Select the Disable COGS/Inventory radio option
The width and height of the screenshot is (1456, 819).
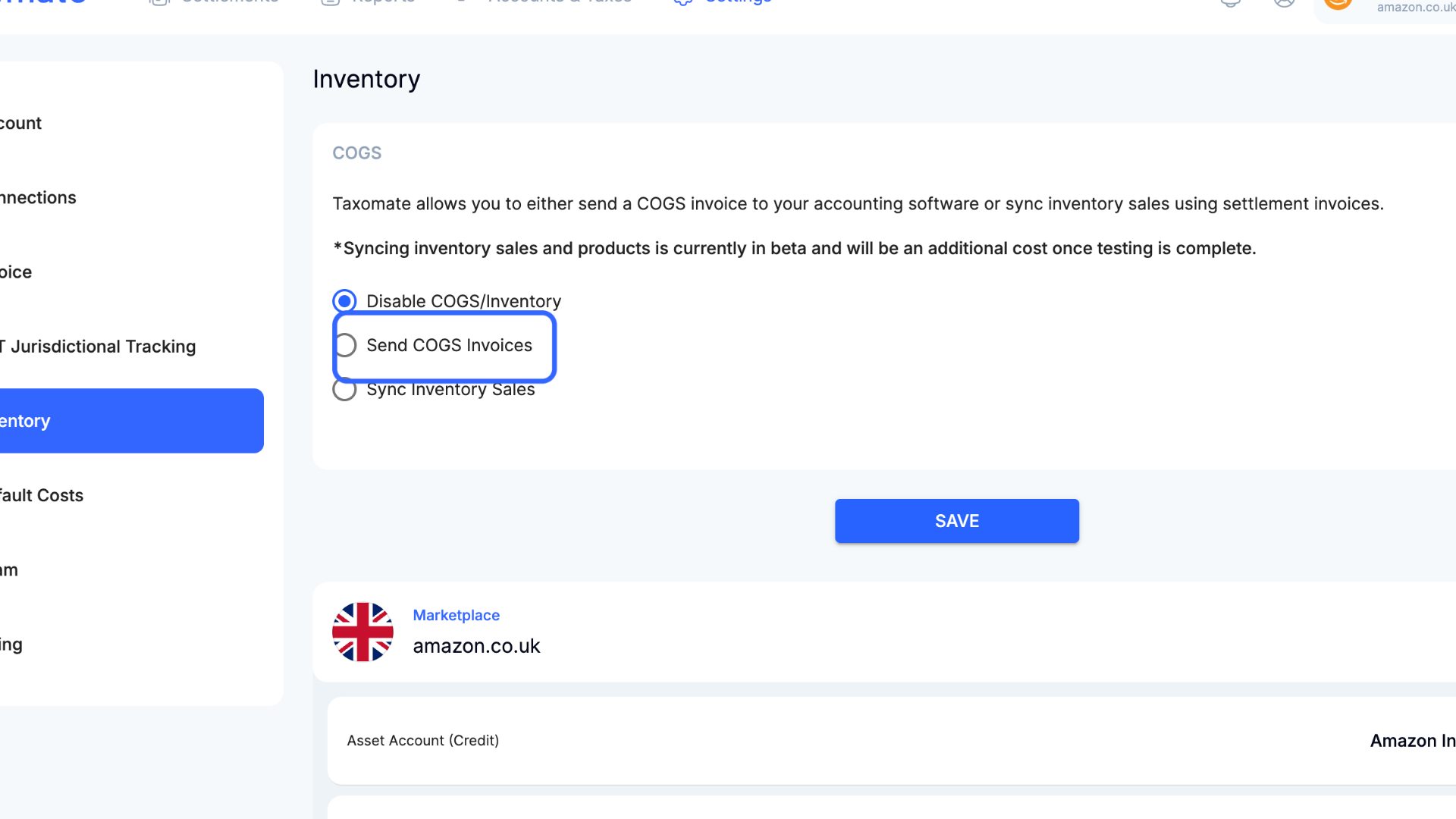345,301
